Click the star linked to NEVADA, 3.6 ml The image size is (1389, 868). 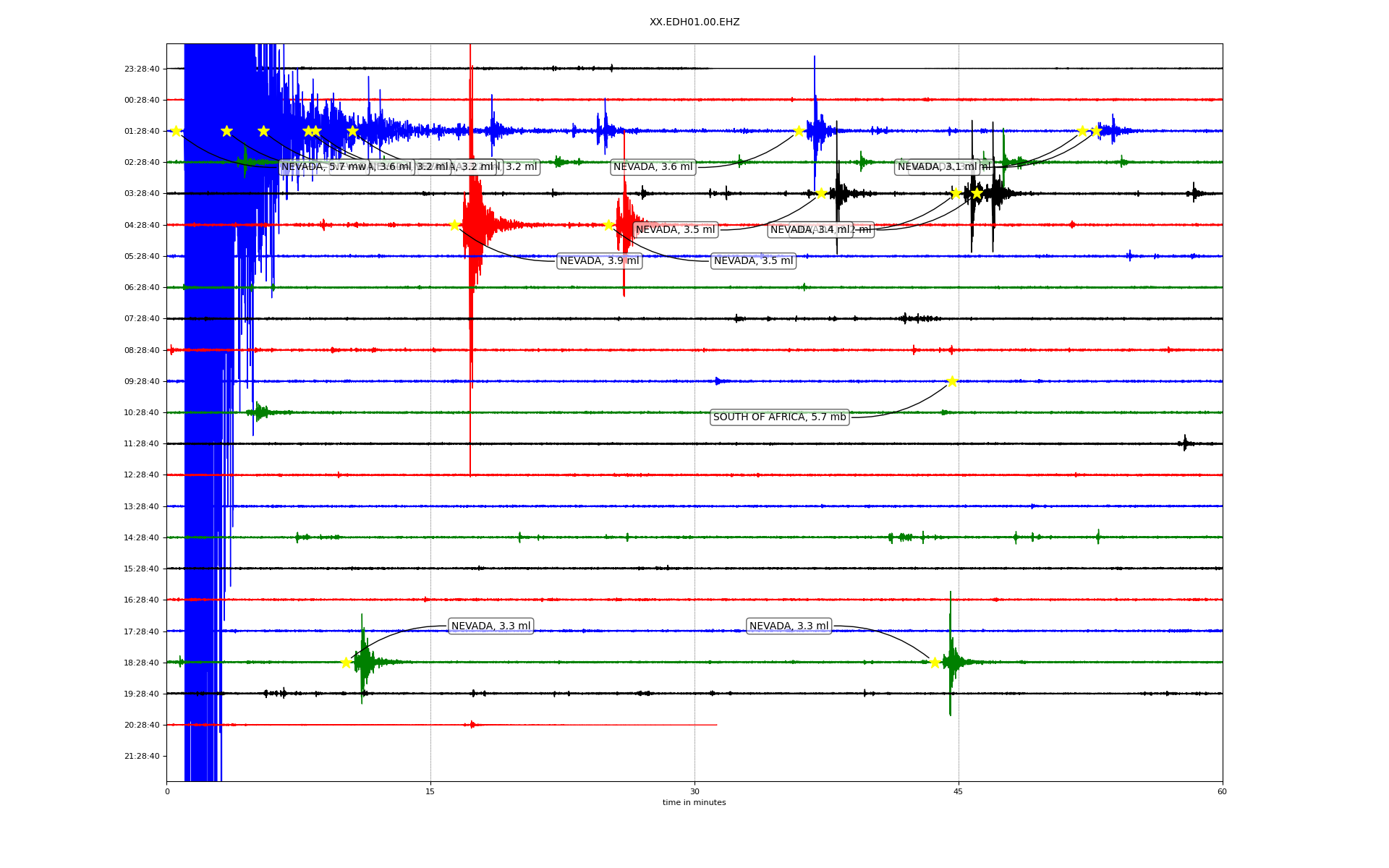(x=799, y=131)
